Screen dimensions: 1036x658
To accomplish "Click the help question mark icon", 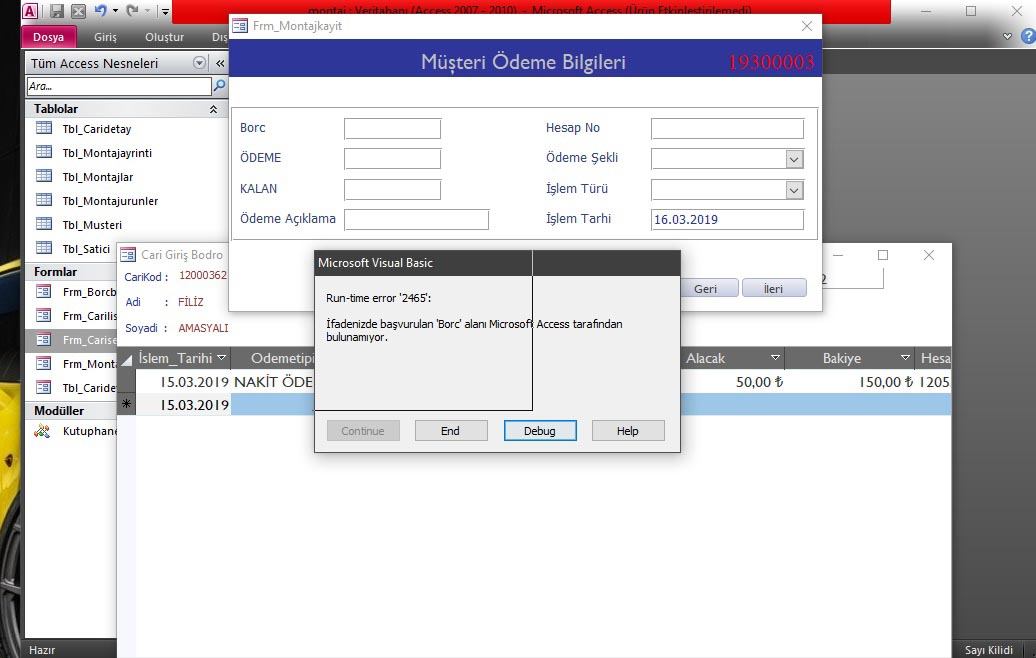I will 1027,36.
